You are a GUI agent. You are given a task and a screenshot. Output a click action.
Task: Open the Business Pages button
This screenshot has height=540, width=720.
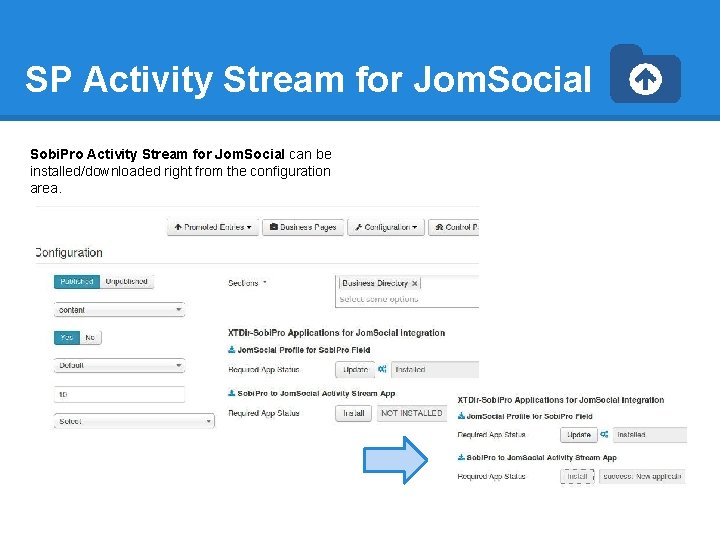[303, 227]
